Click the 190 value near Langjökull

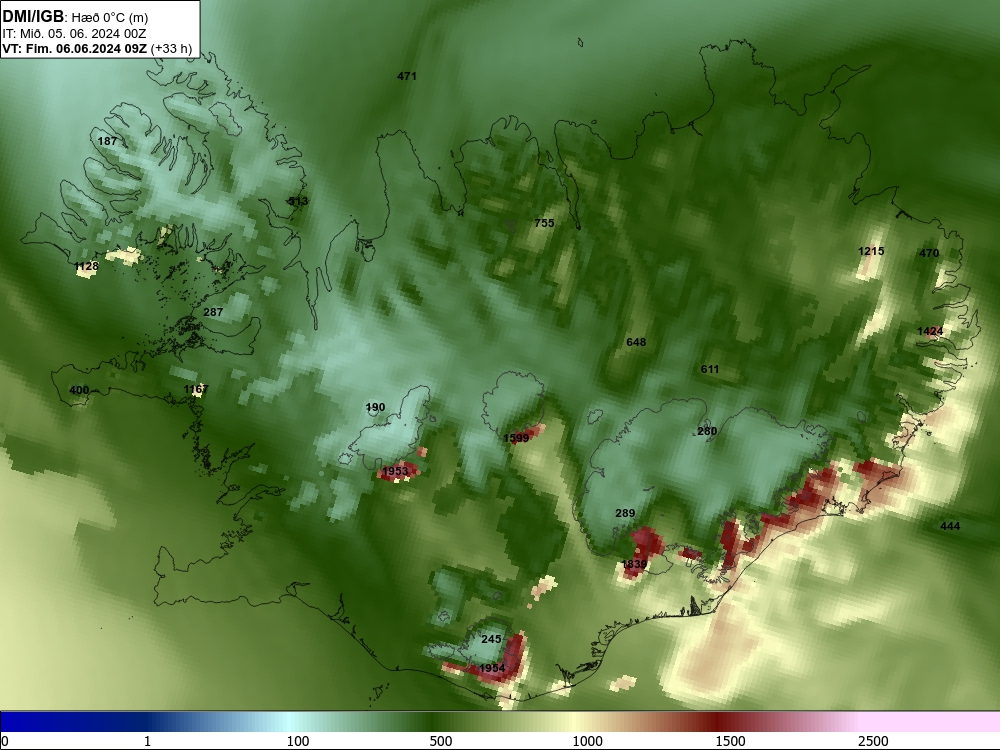376,407
